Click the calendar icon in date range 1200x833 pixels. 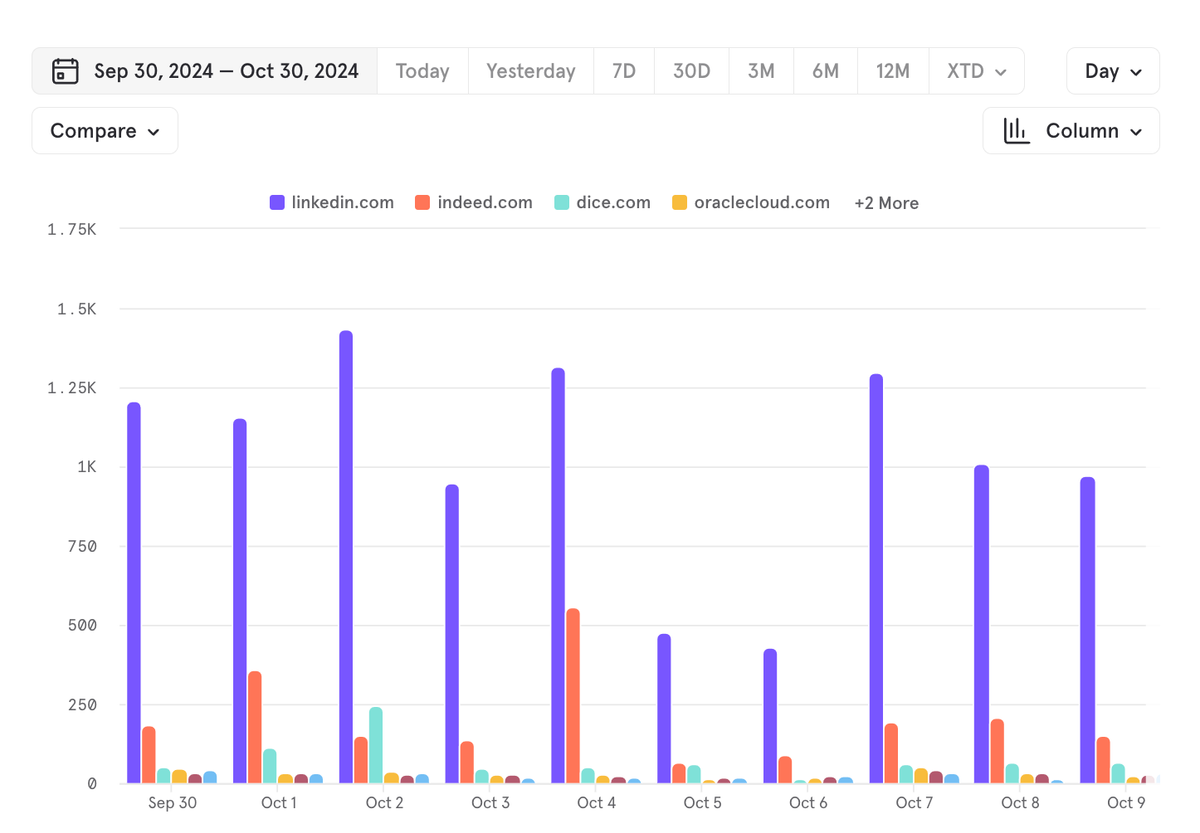(x=65, y=71)
